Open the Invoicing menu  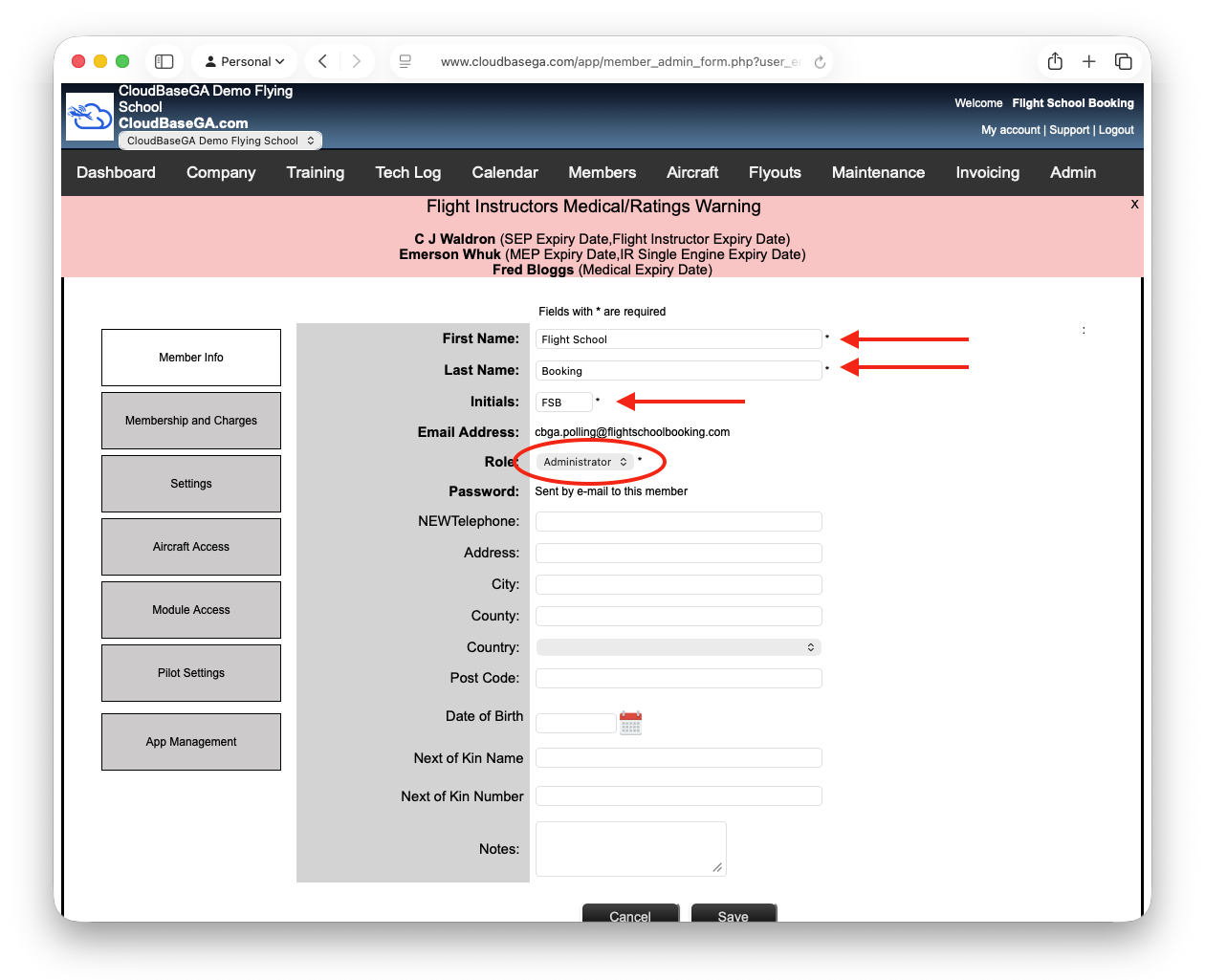[988, 172]
